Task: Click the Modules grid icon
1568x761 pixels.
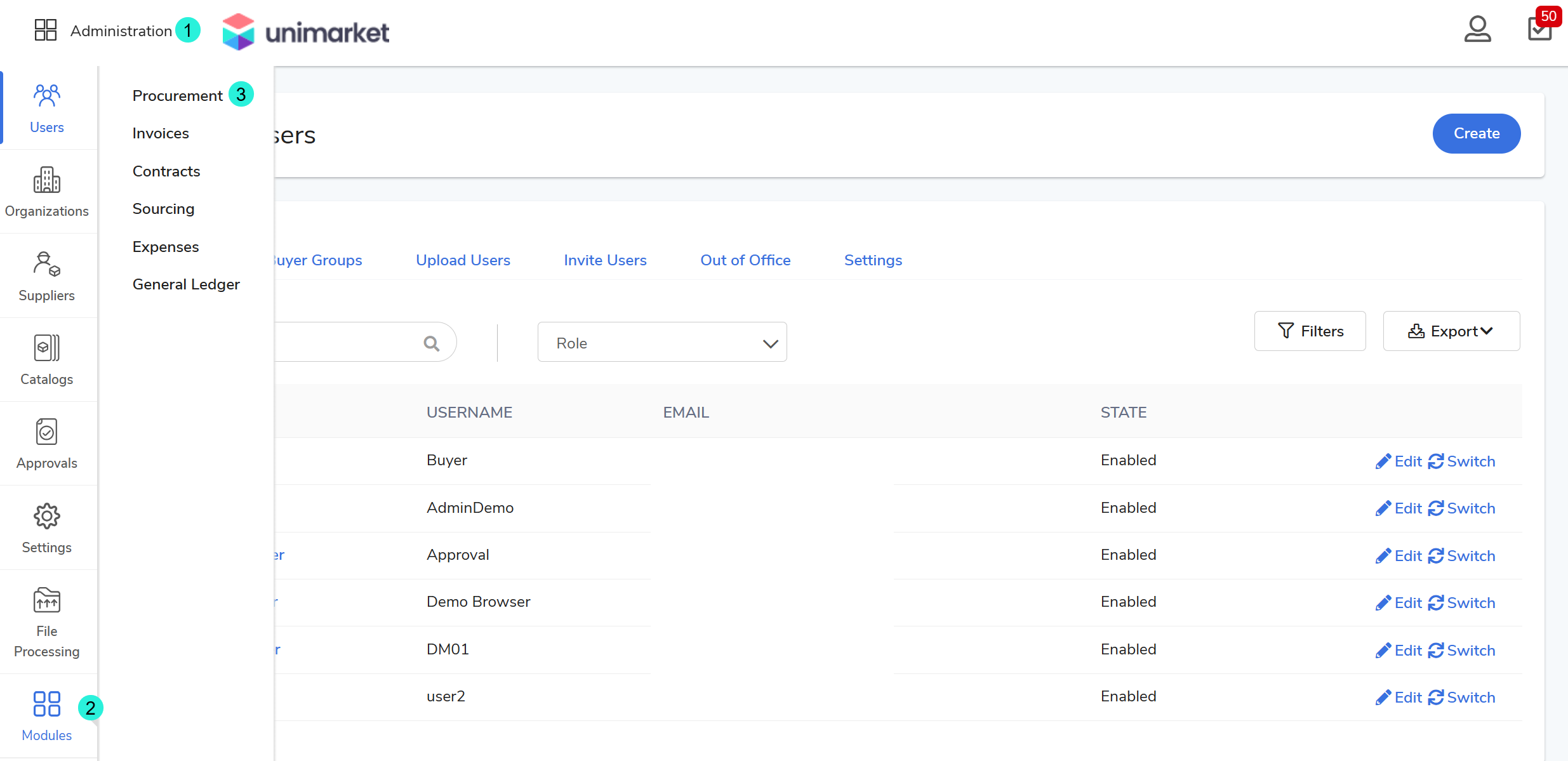Action: (x=47, y=704)
